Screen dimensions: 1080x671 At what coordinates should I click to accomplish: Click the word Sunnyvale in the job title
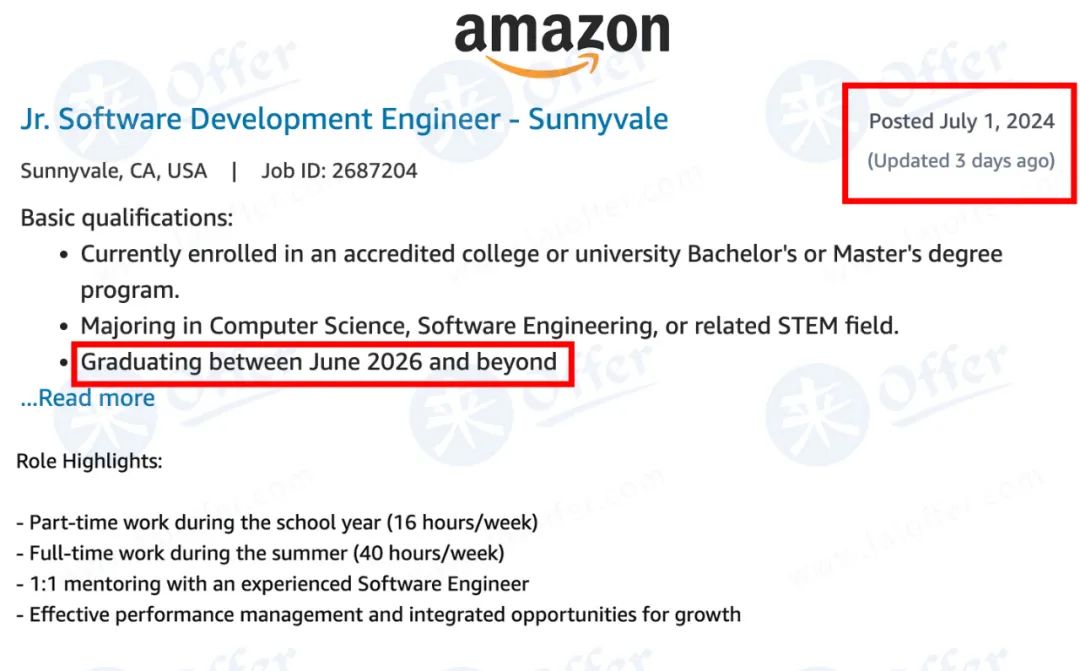(x=598, y=120)
